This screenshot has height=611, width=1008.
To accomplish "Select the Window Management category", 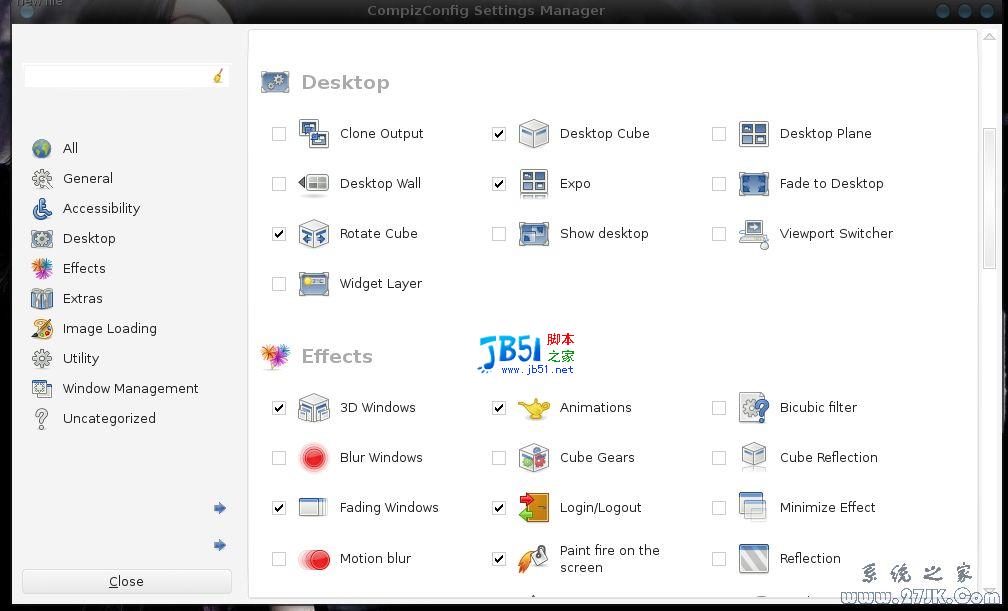I will pyautogui.click(x=130, y=388).
